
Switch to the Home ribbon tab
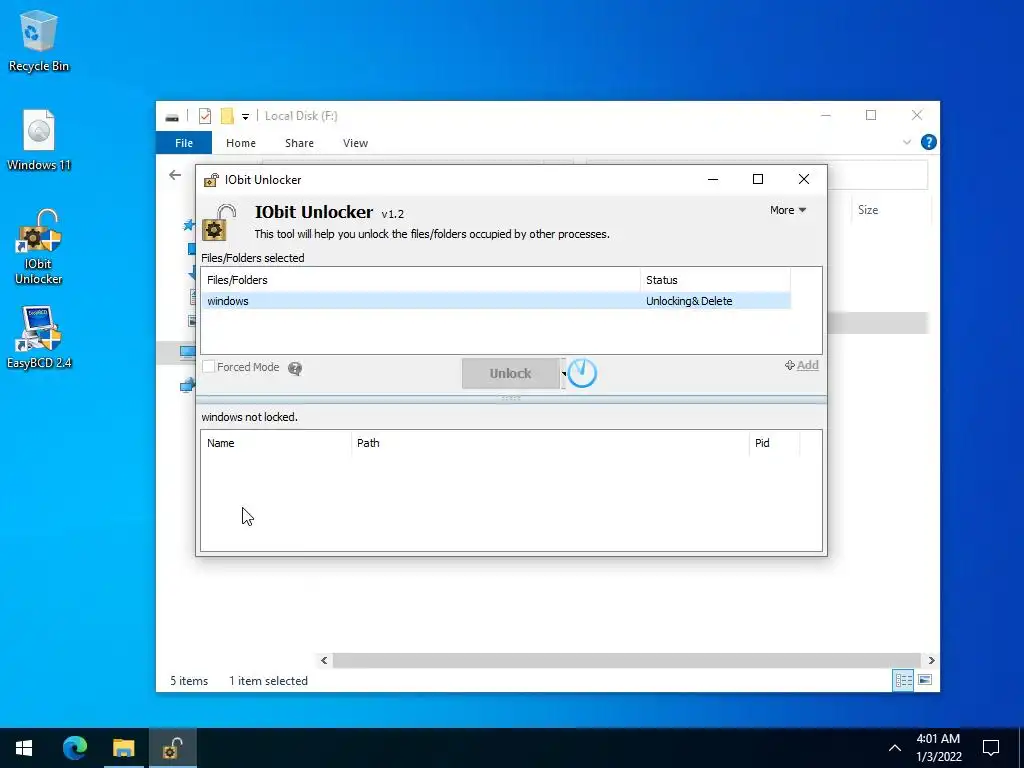coord(241,143)
